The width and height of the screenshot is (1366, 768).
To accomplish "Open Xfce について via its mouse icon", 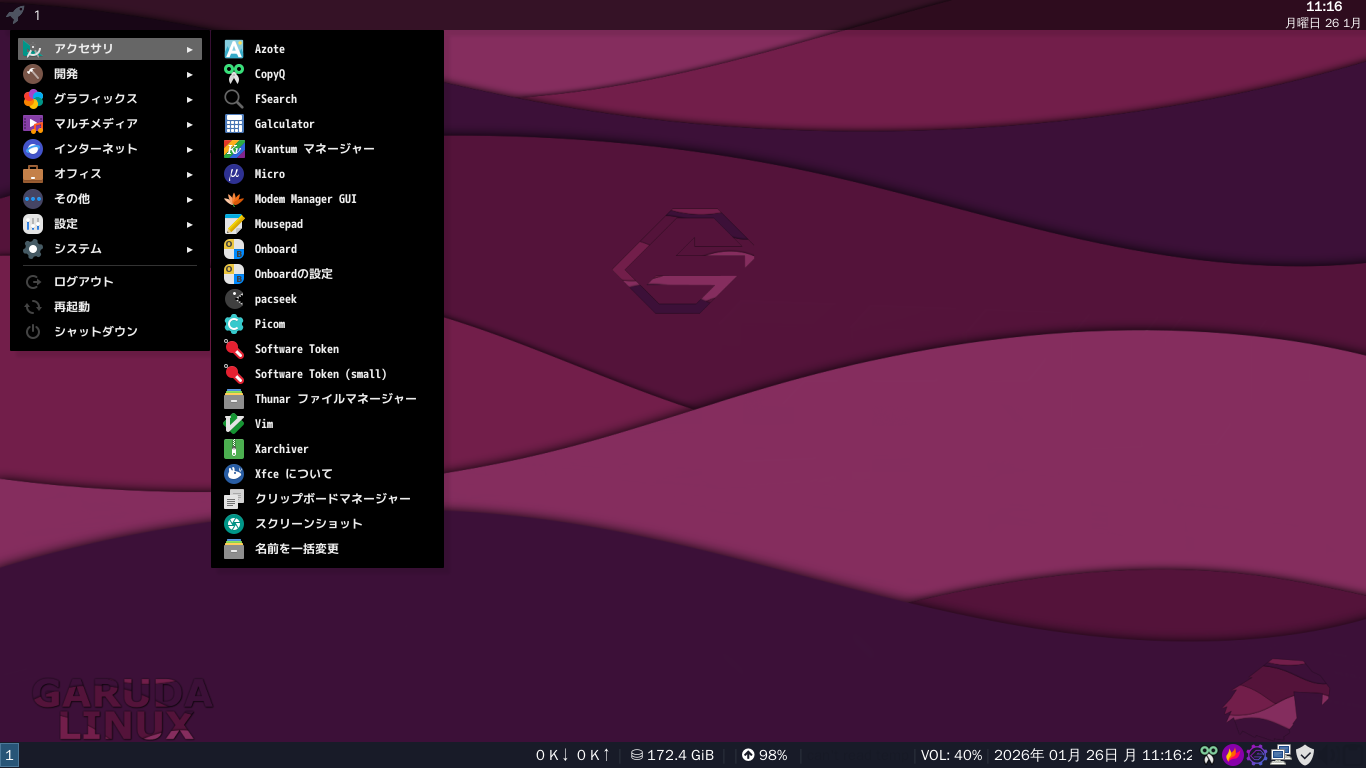I will [x=234, y=474].
